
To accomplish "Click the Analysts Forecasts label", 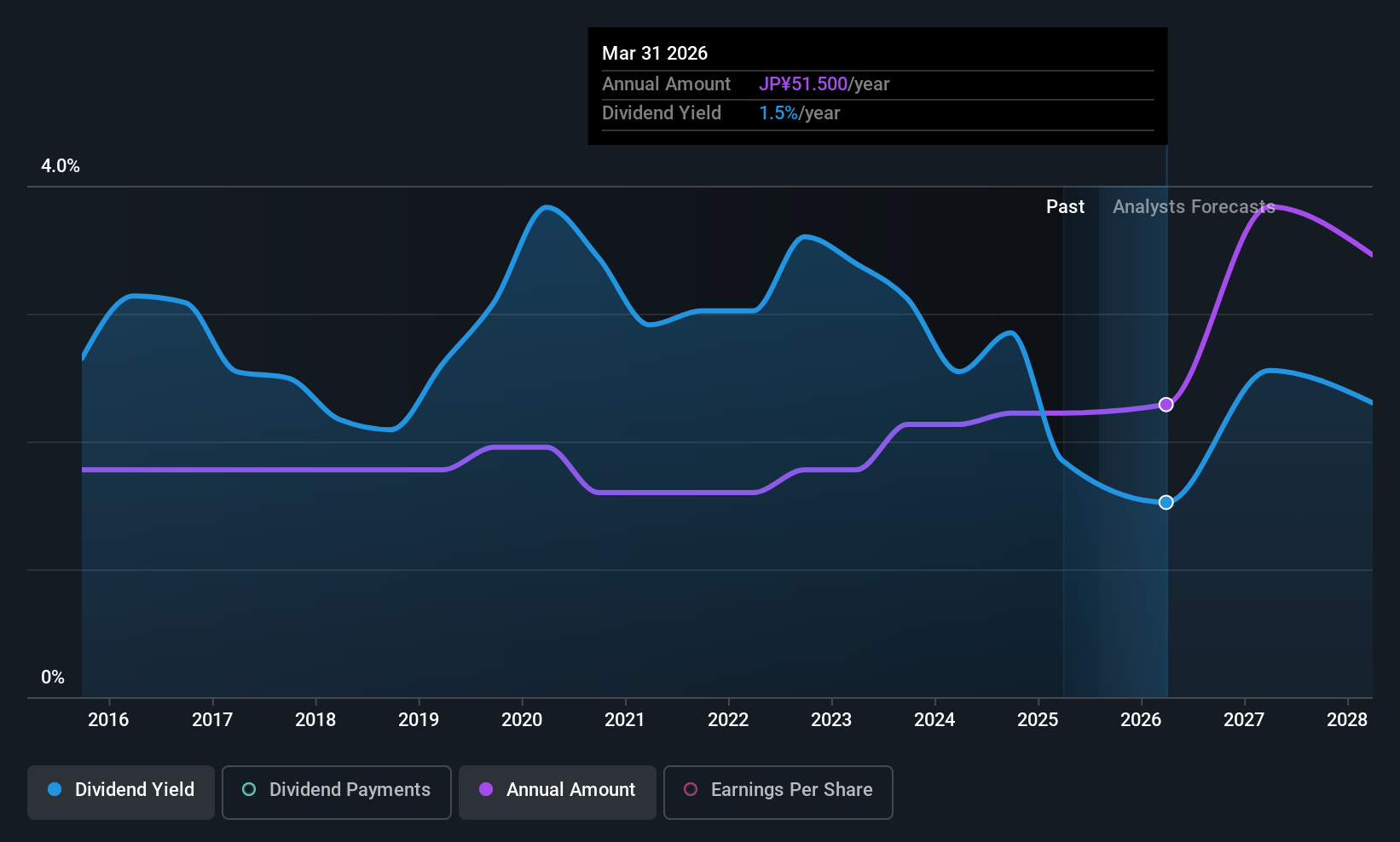I will pos(1194,207).
